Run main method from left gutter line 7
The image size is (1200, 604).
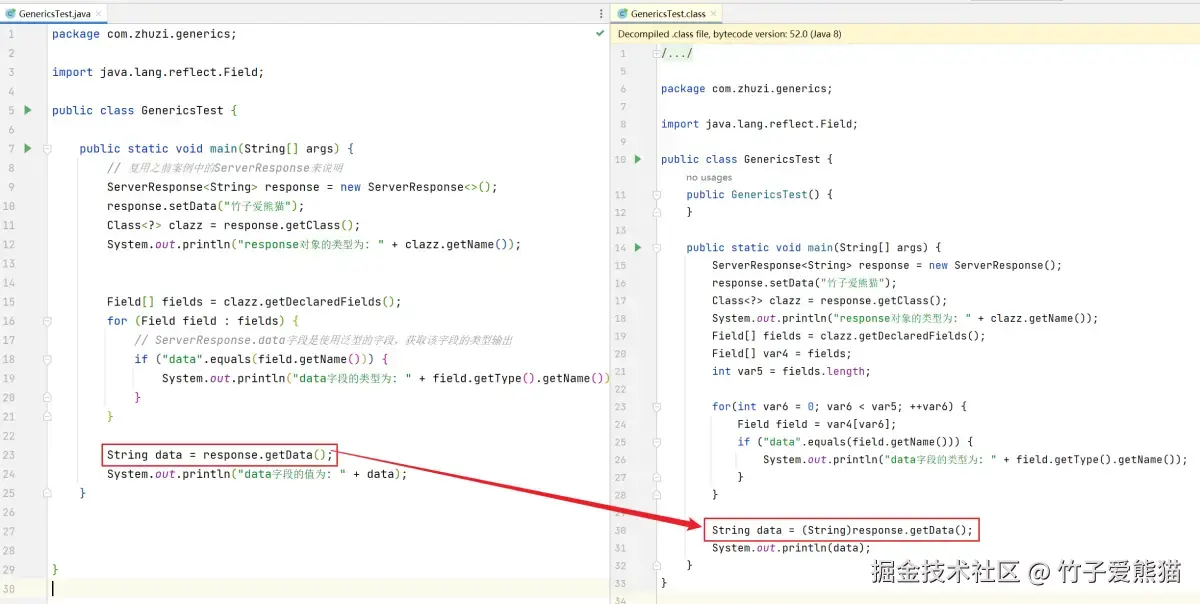[28, 148]
